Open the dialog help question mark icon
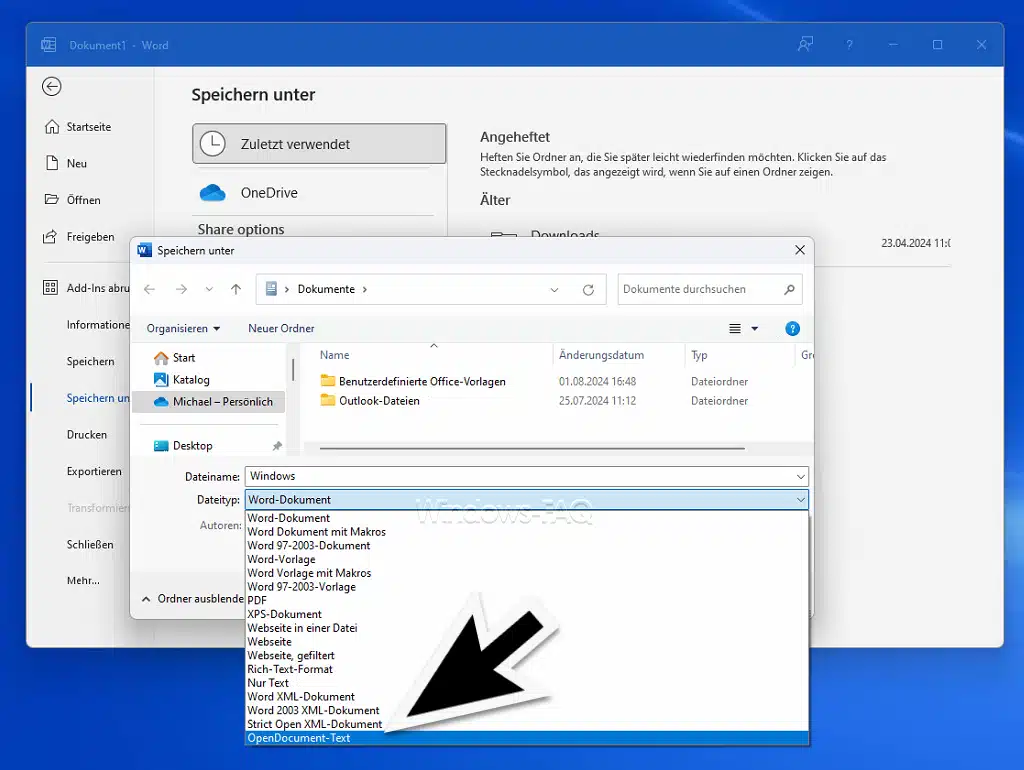Screen dimensions: 1024x770 [792, 328]
